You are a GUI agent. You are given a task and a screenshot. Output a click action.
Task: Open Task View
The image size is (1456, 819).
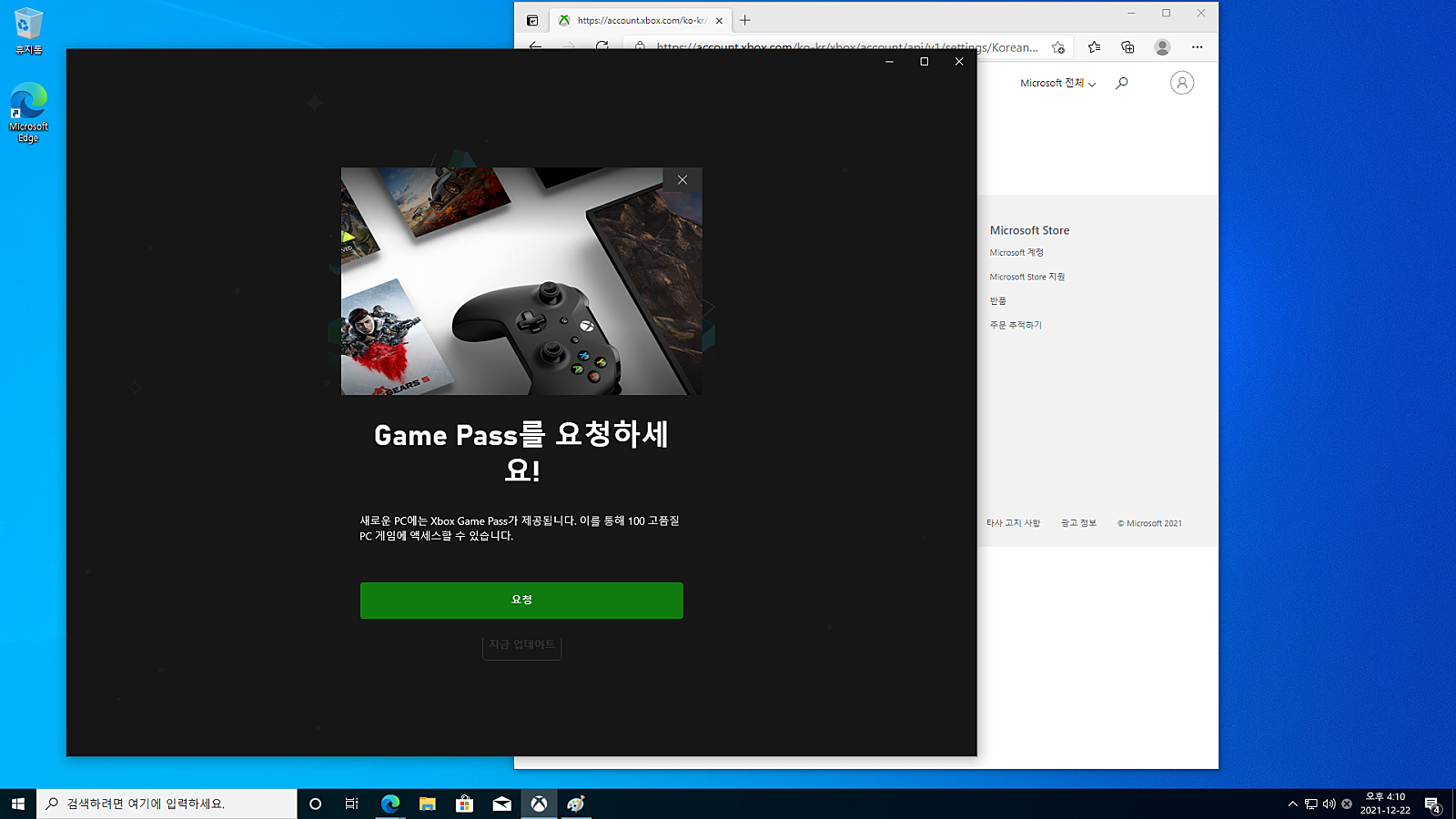tap(352, 804)
